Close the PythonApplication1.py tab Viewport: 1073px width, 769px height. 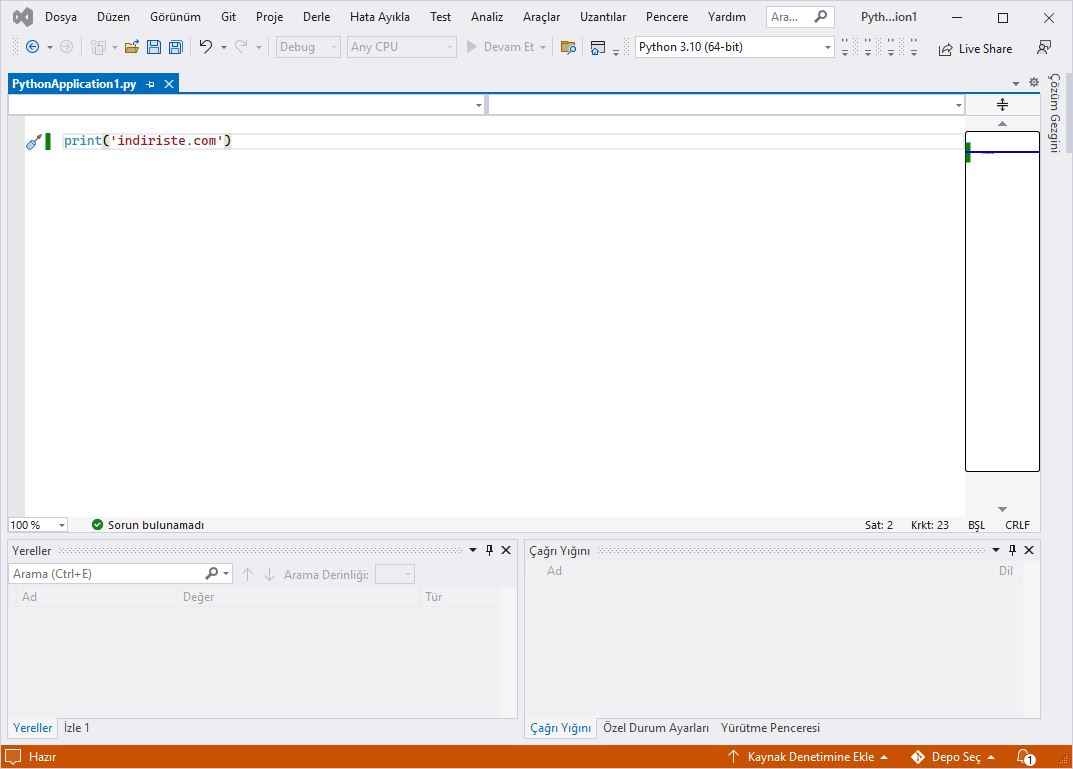169,84
